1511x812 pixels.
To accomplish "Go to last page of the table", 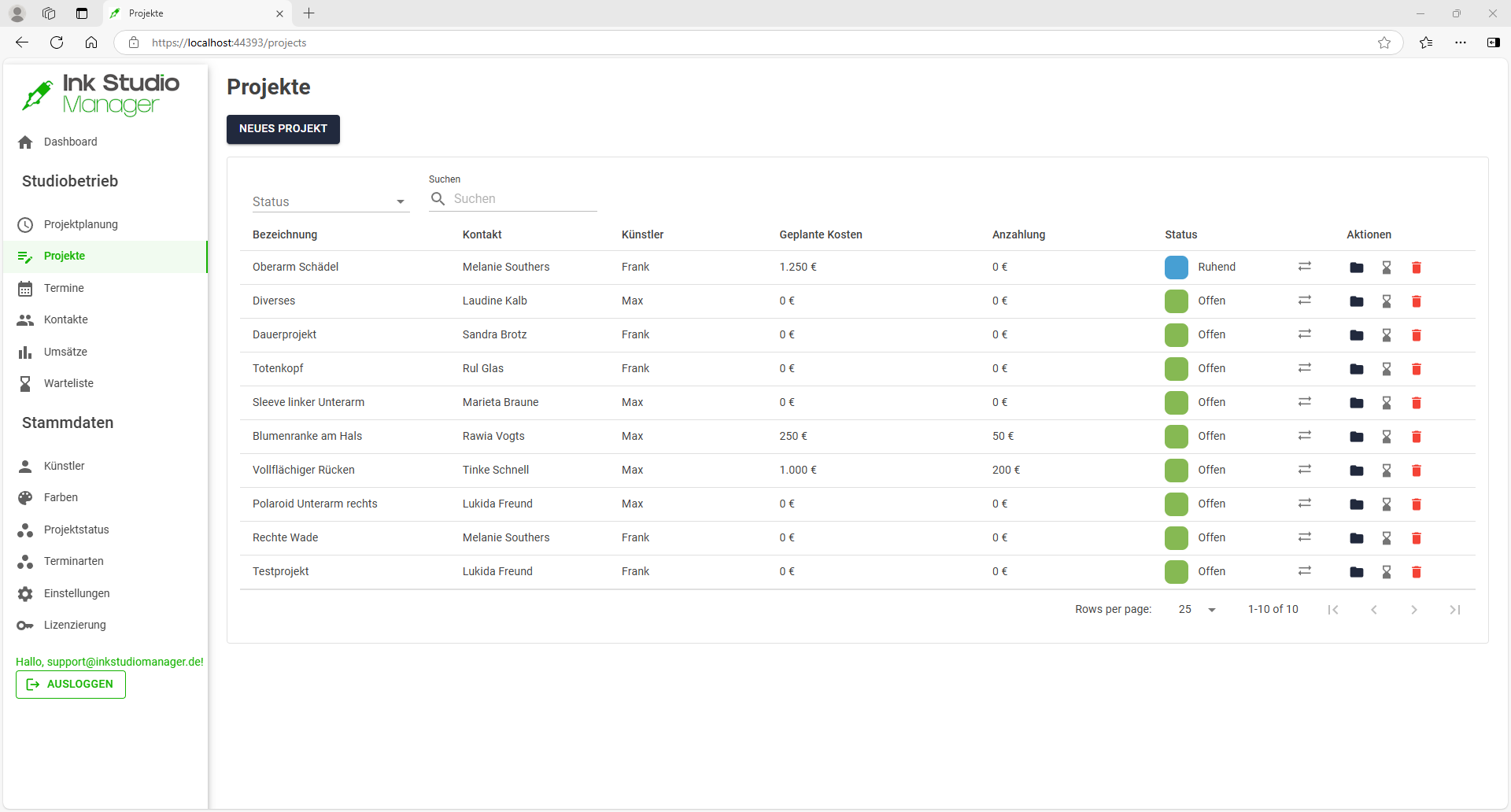I will [x=1454, y=610].
